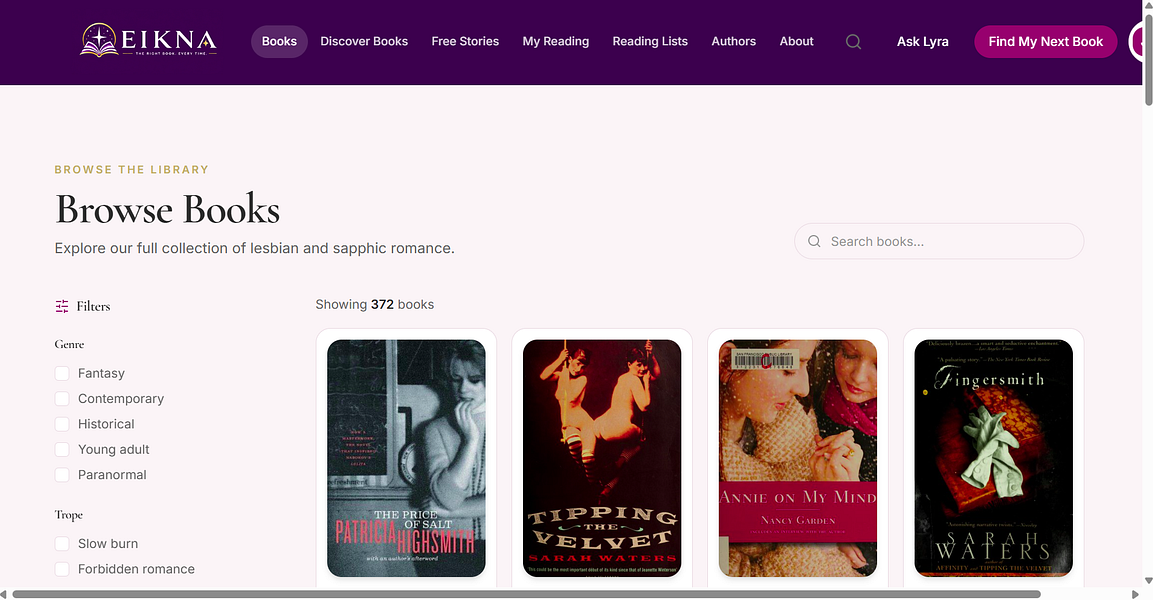Image resolution: width=1153 pixels, height=600 pixels.
Task: Click the Filters sliders icon
Action: tap(62, 306)
